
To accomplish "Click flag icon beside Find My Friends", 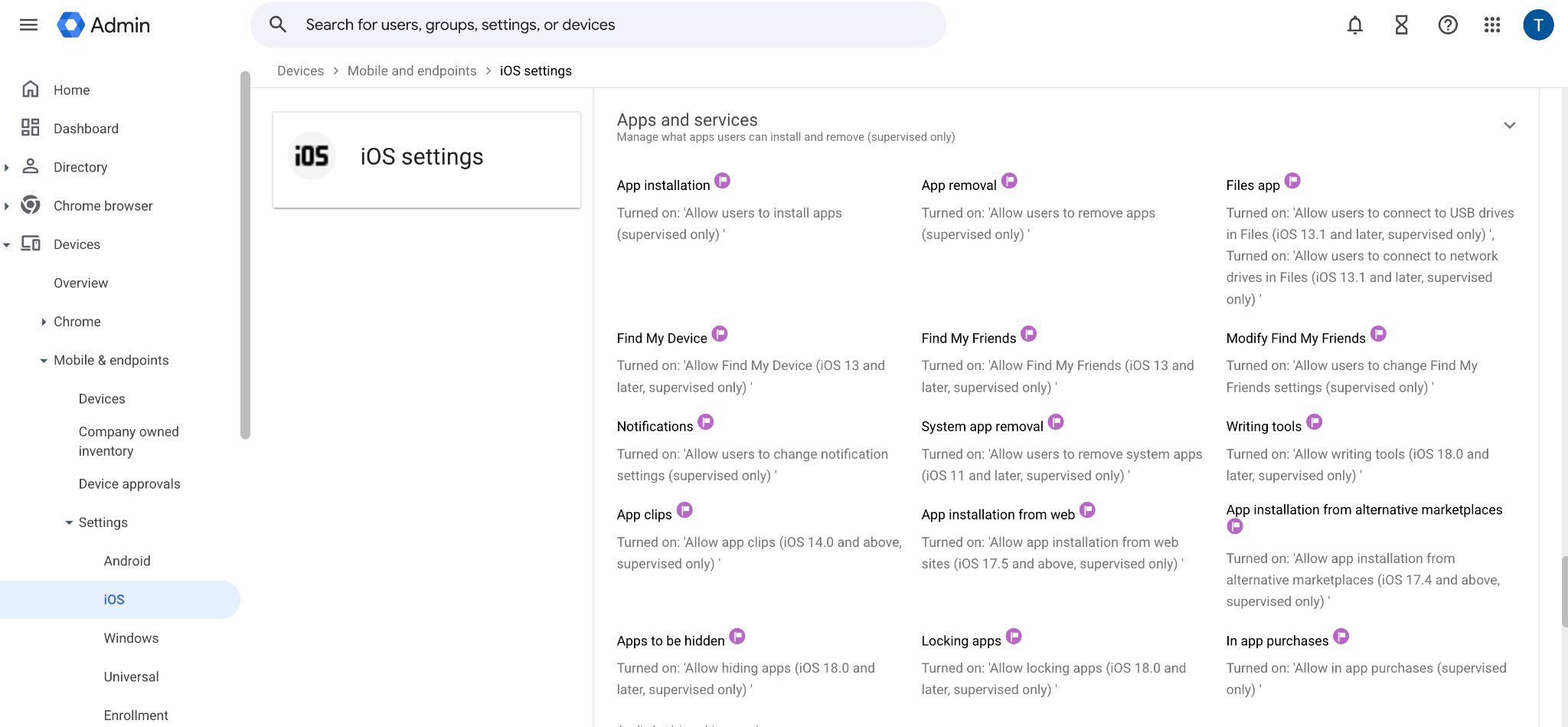I will [x=1029, y=334].
